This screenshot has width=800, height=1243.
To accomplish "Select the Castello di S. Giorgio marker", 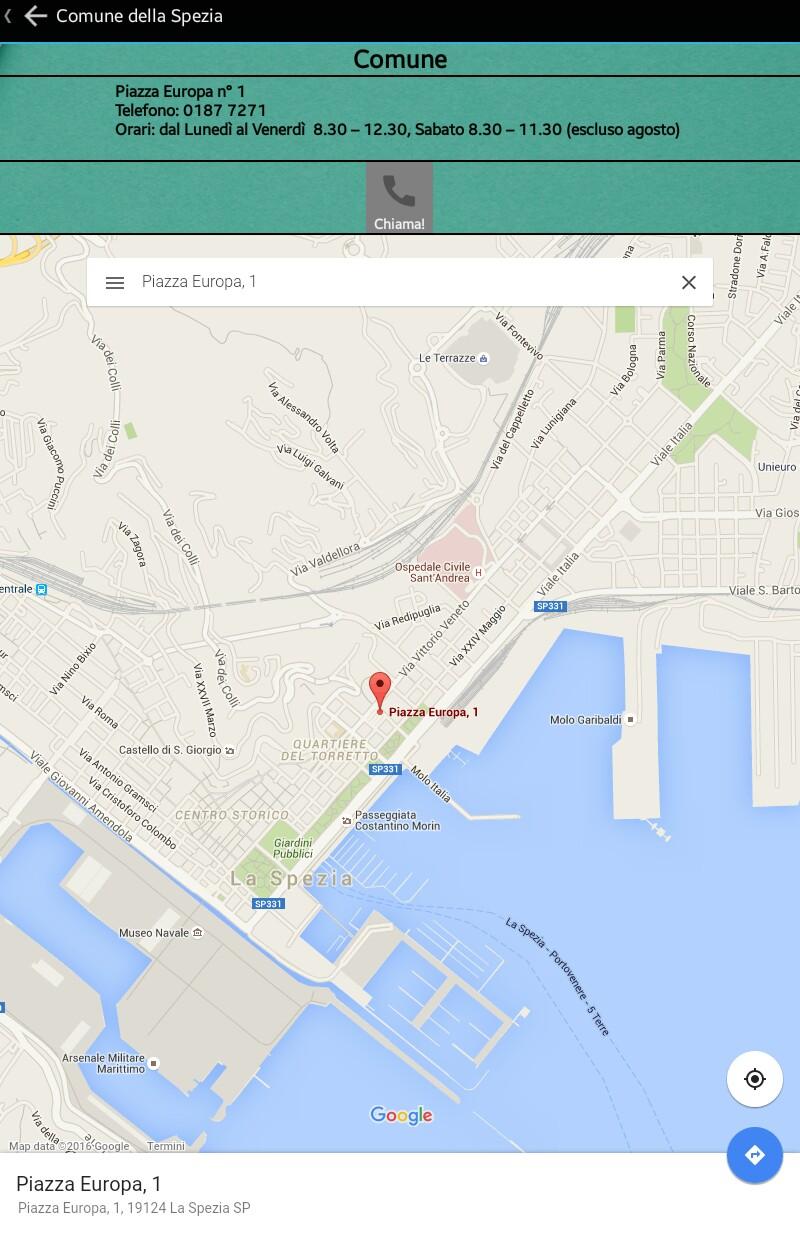I will pyautogui.click(x=230, y=750).
